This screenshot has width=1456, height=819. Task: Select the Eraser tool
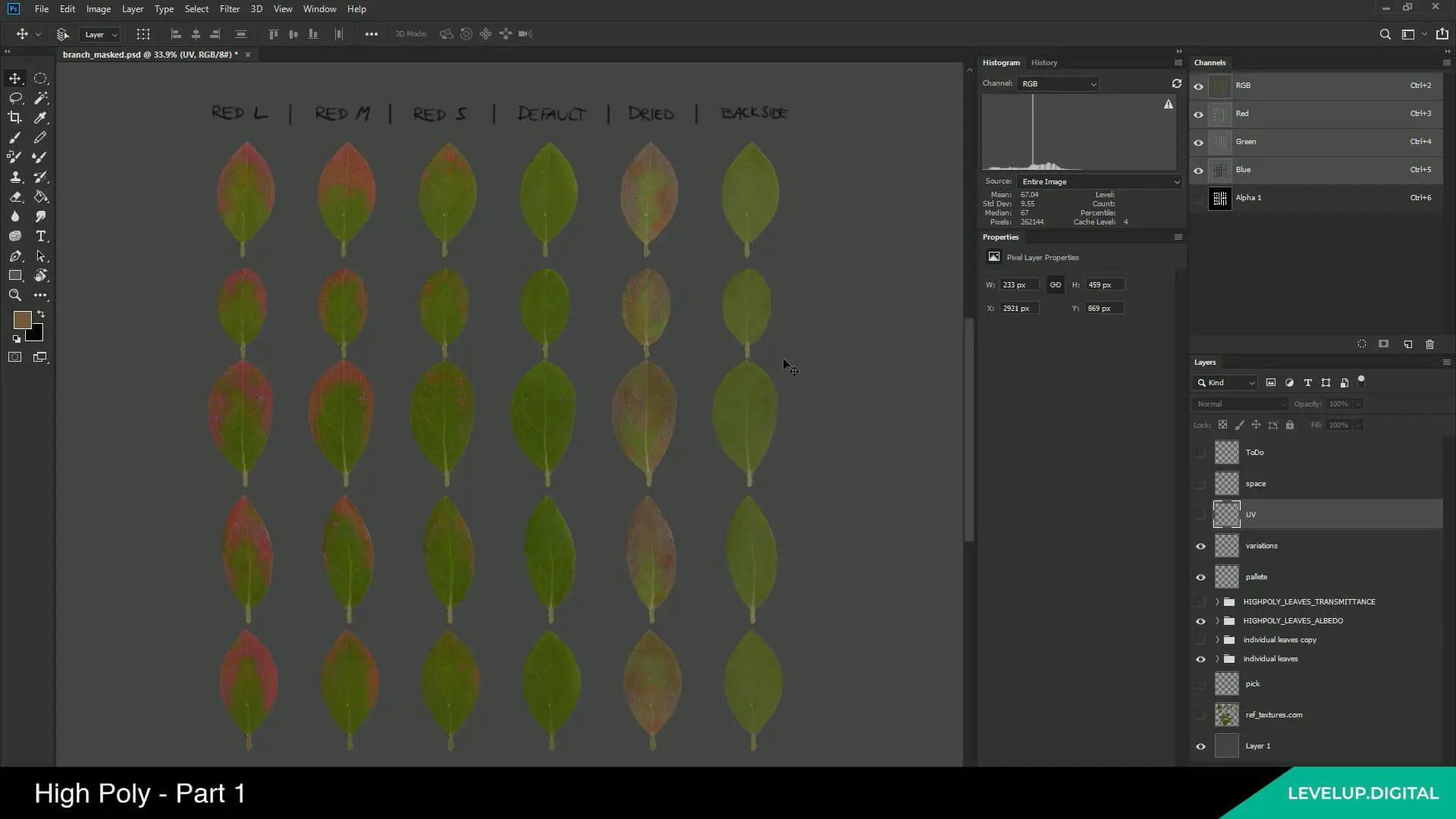tap(14, 196)
